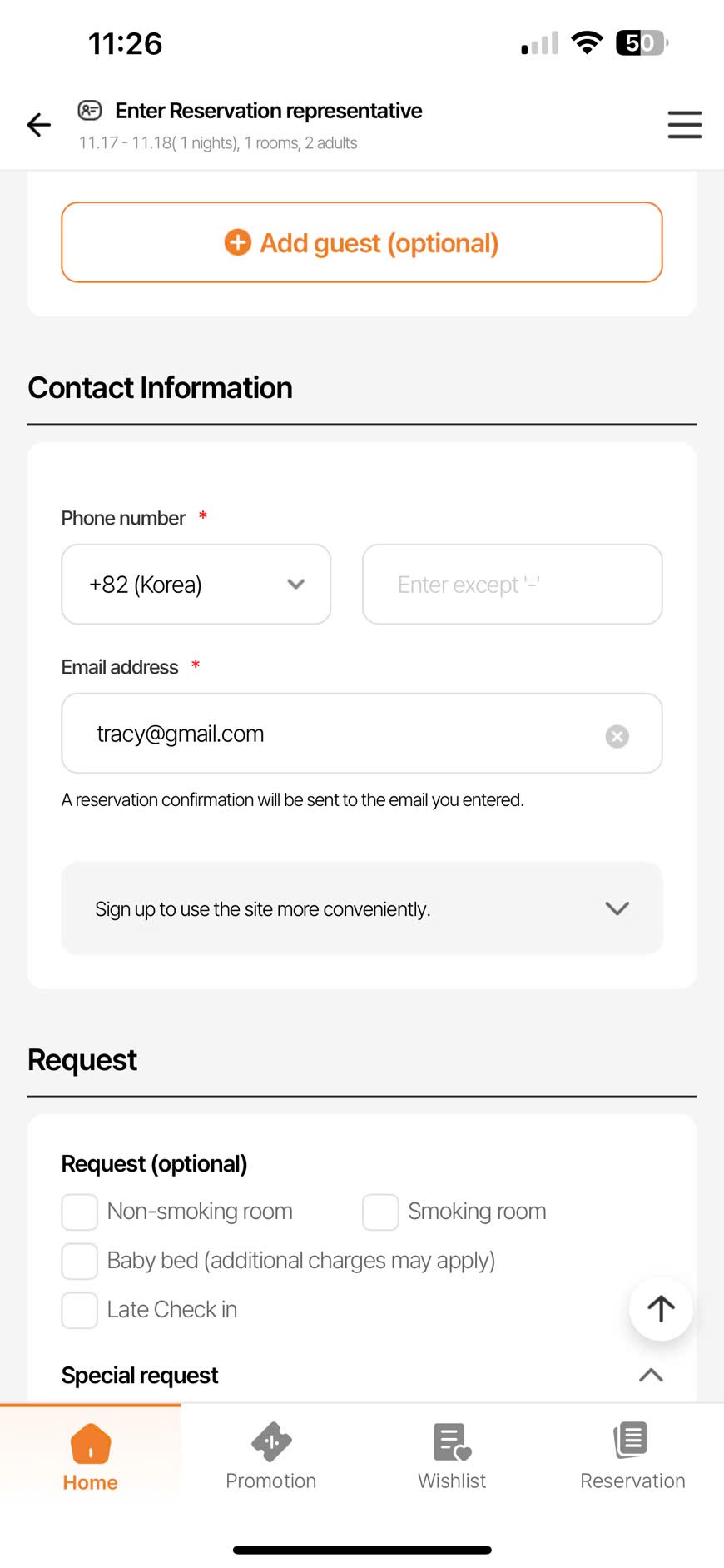724x1568 pixels.
Task: Tap the back arrow icon
Action: (x=39, y=125)
